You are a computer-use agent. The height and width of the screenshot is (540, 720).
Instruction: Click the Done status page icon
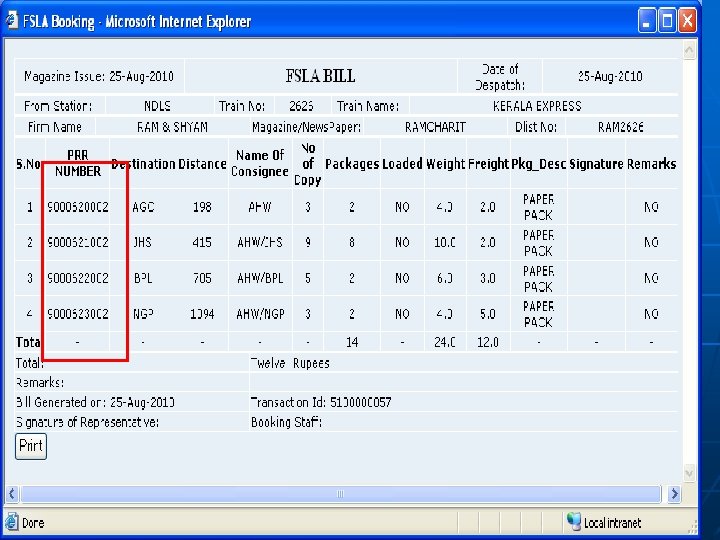coord(11,523)
